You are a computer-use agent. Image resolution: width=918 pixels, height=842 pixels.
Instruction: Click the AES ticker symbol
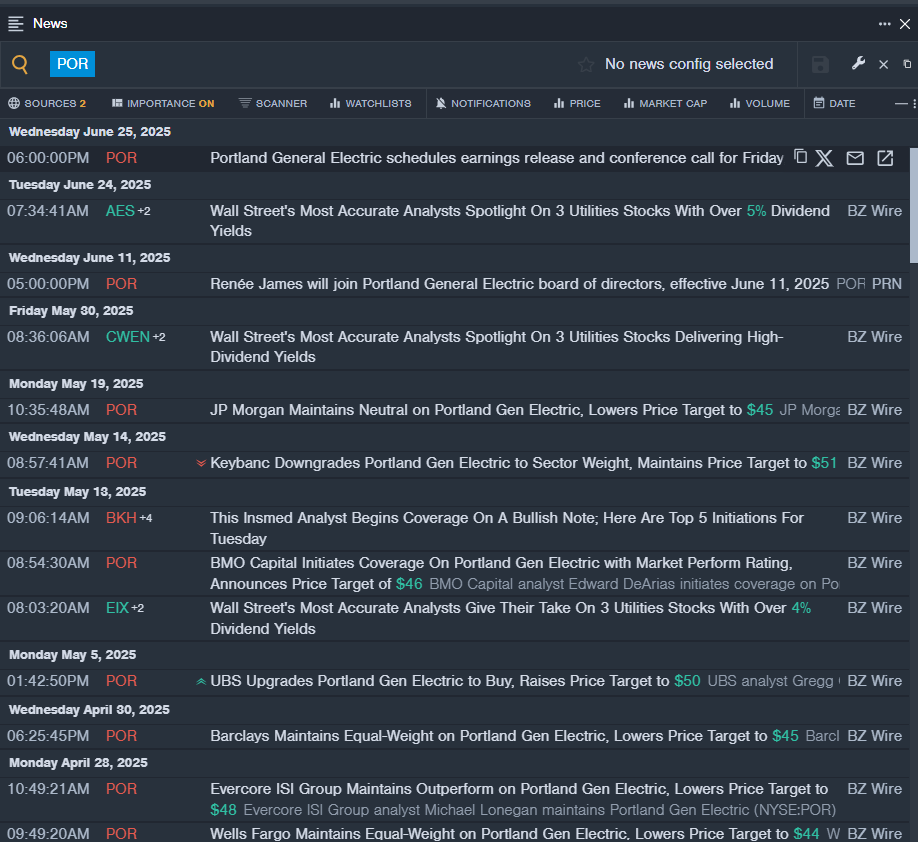tap(120, 211)
